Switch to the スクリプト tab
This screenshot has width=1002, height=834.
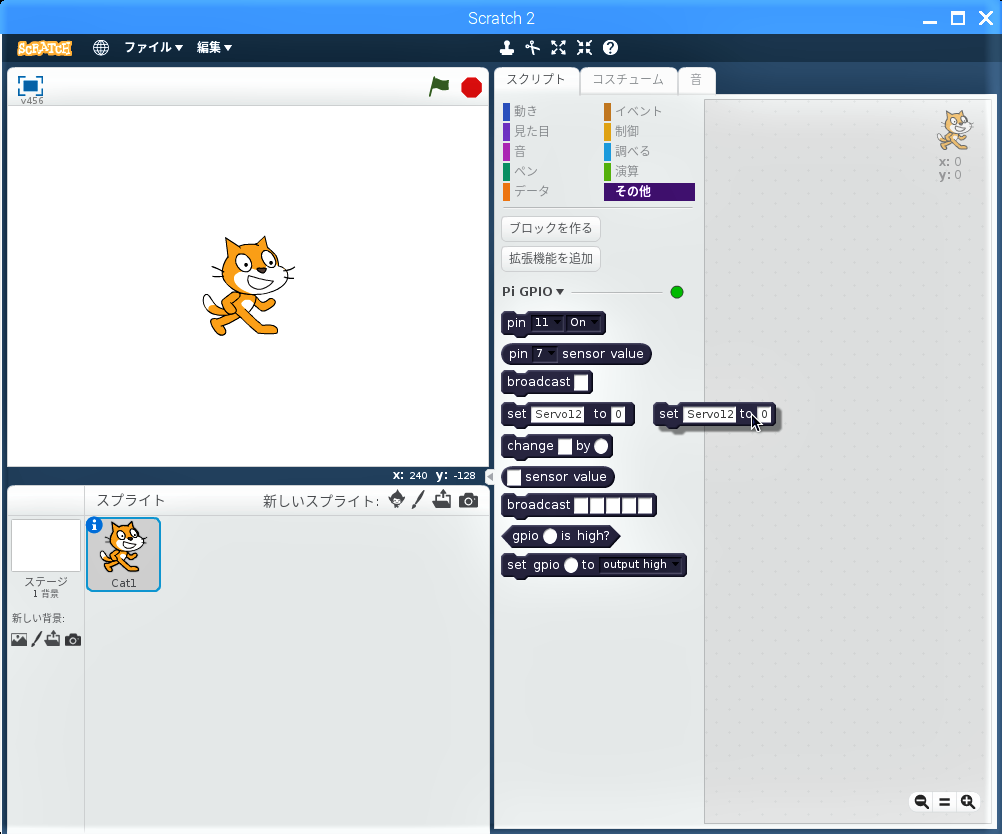(536, 80)
